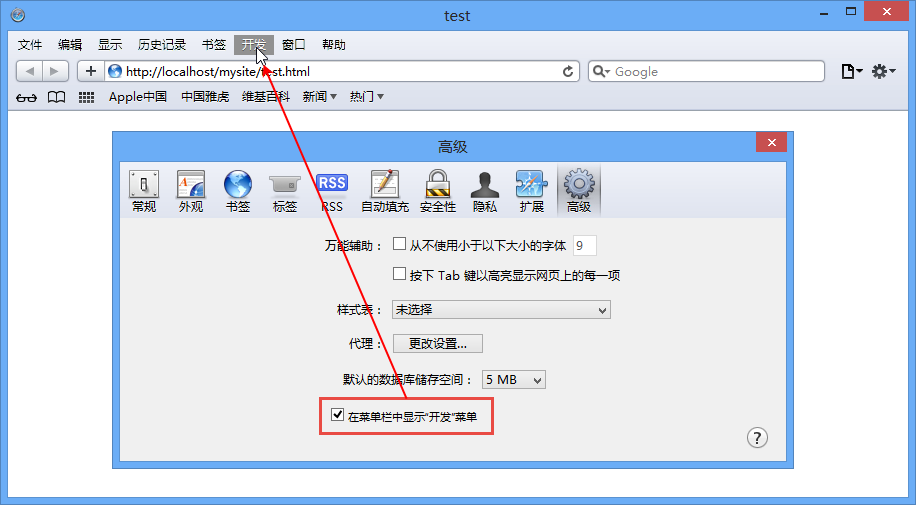
Task: Expand the 新闻 bookmarks folder
Action: point(319,97)
